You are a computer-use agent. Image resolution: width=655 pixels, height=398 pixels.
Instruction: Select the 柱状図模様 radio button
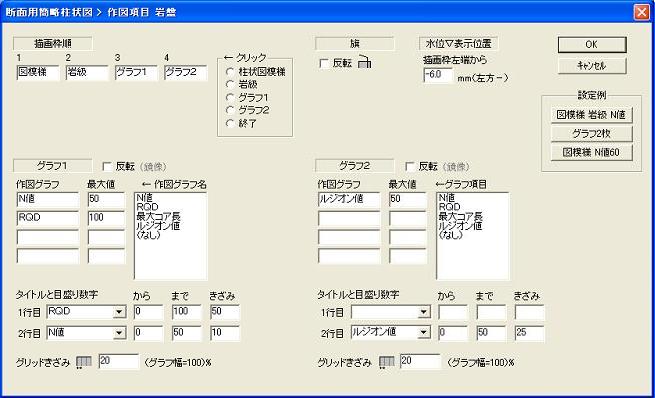click(230, 72)
